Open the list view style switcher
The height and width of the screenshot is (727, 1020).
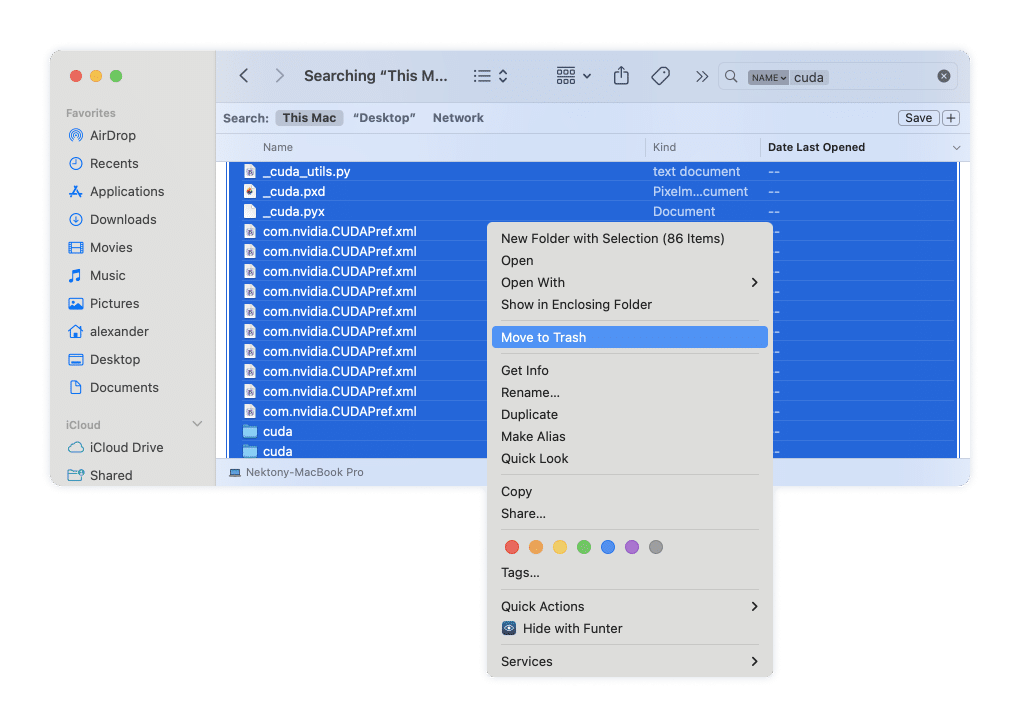[490, 76]
